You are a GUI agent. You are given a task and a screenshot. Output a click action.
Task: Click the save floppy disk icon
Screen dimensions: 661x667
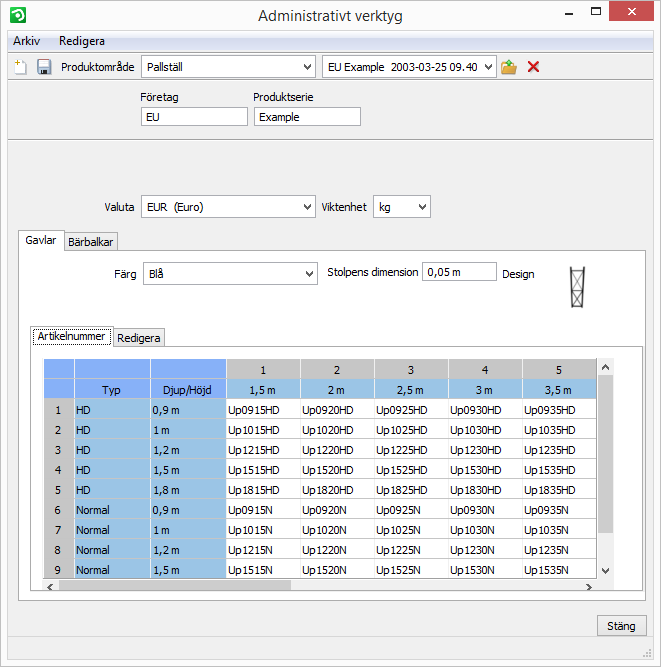click(44, 67)
